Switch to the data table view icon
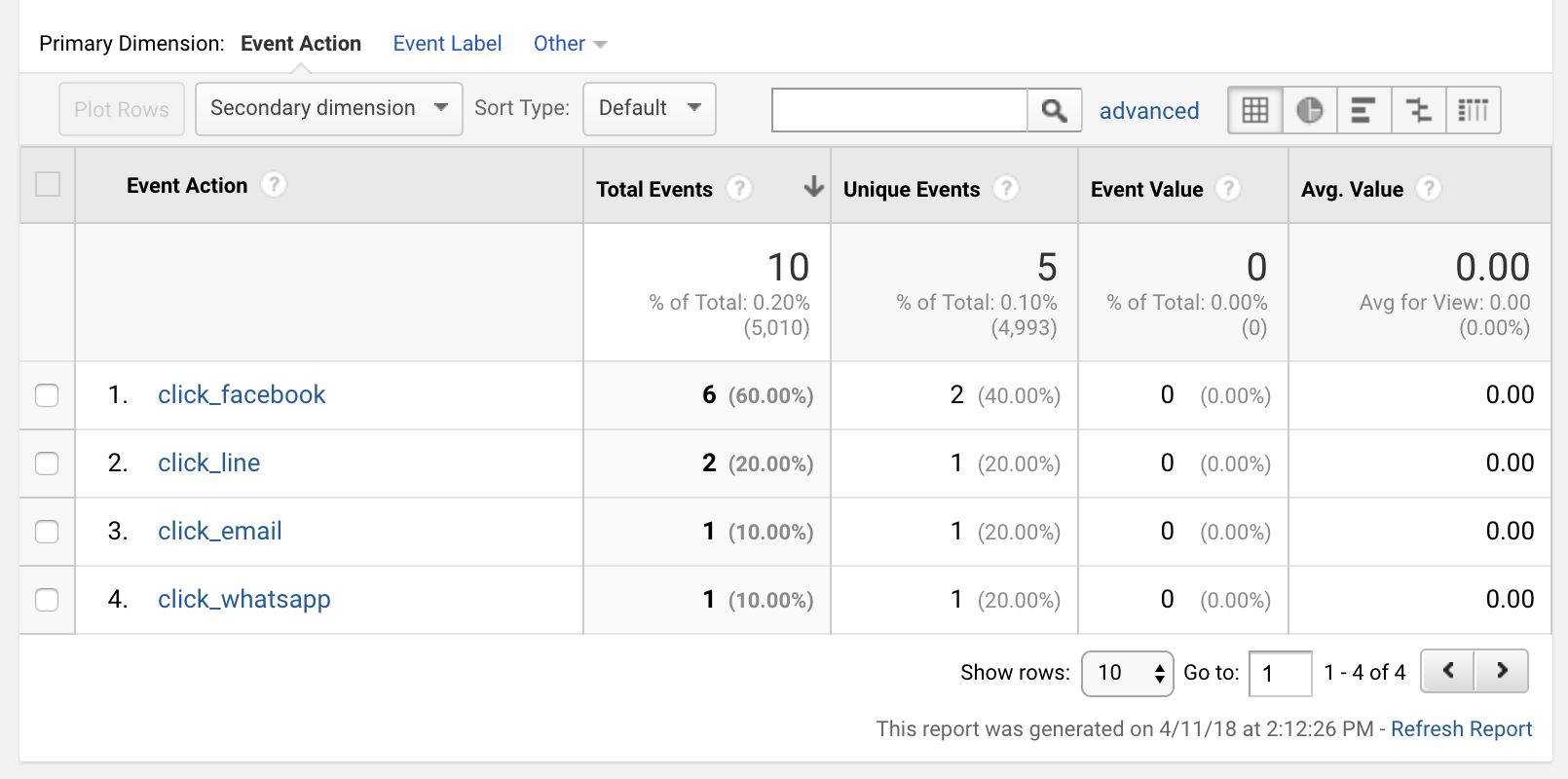The image size is (1568, 779). pyautogui.click(x=1255, y=110)
